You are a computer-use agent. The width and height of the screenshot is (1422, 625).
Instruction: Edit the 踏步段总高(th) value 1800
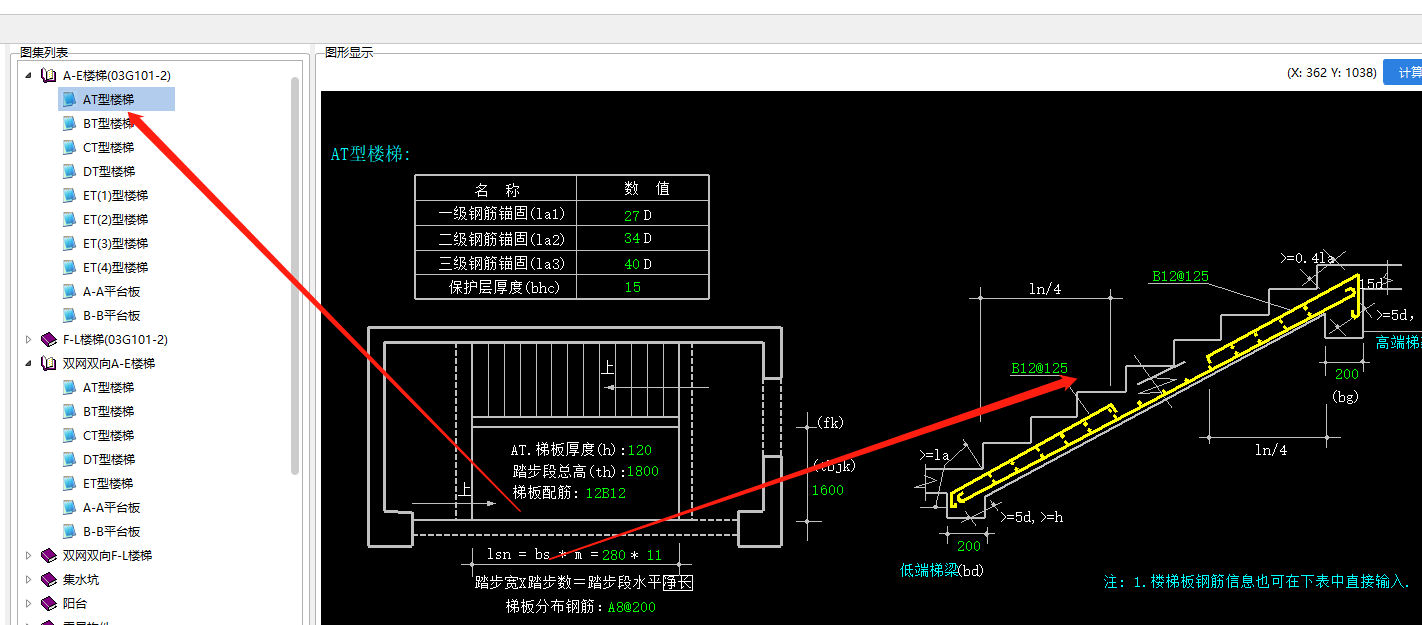642,471
